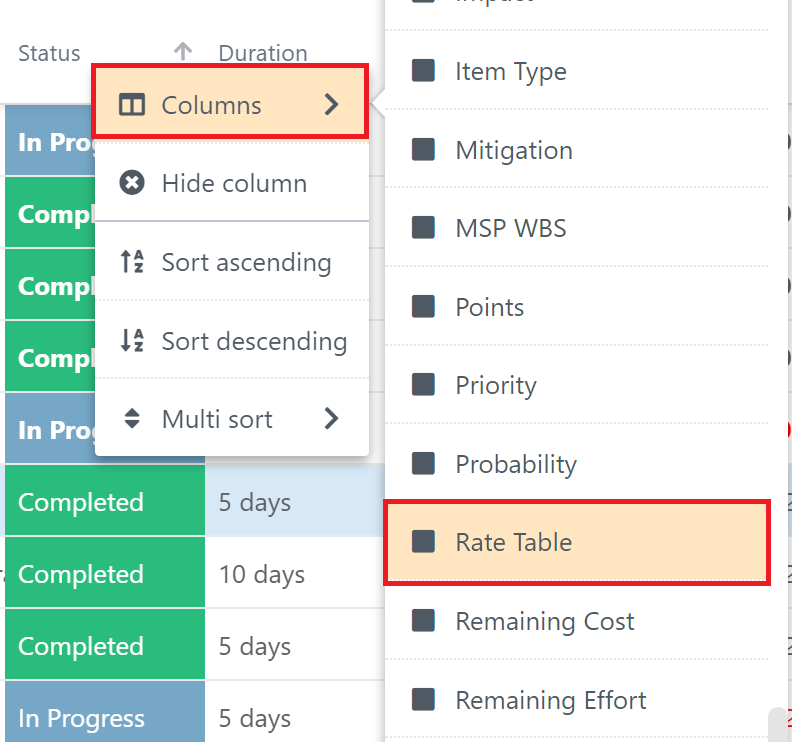The height and width of the screenshot is (742, 792).
Task: Click the Multi sort arrows icon
Action: (132, 418)
